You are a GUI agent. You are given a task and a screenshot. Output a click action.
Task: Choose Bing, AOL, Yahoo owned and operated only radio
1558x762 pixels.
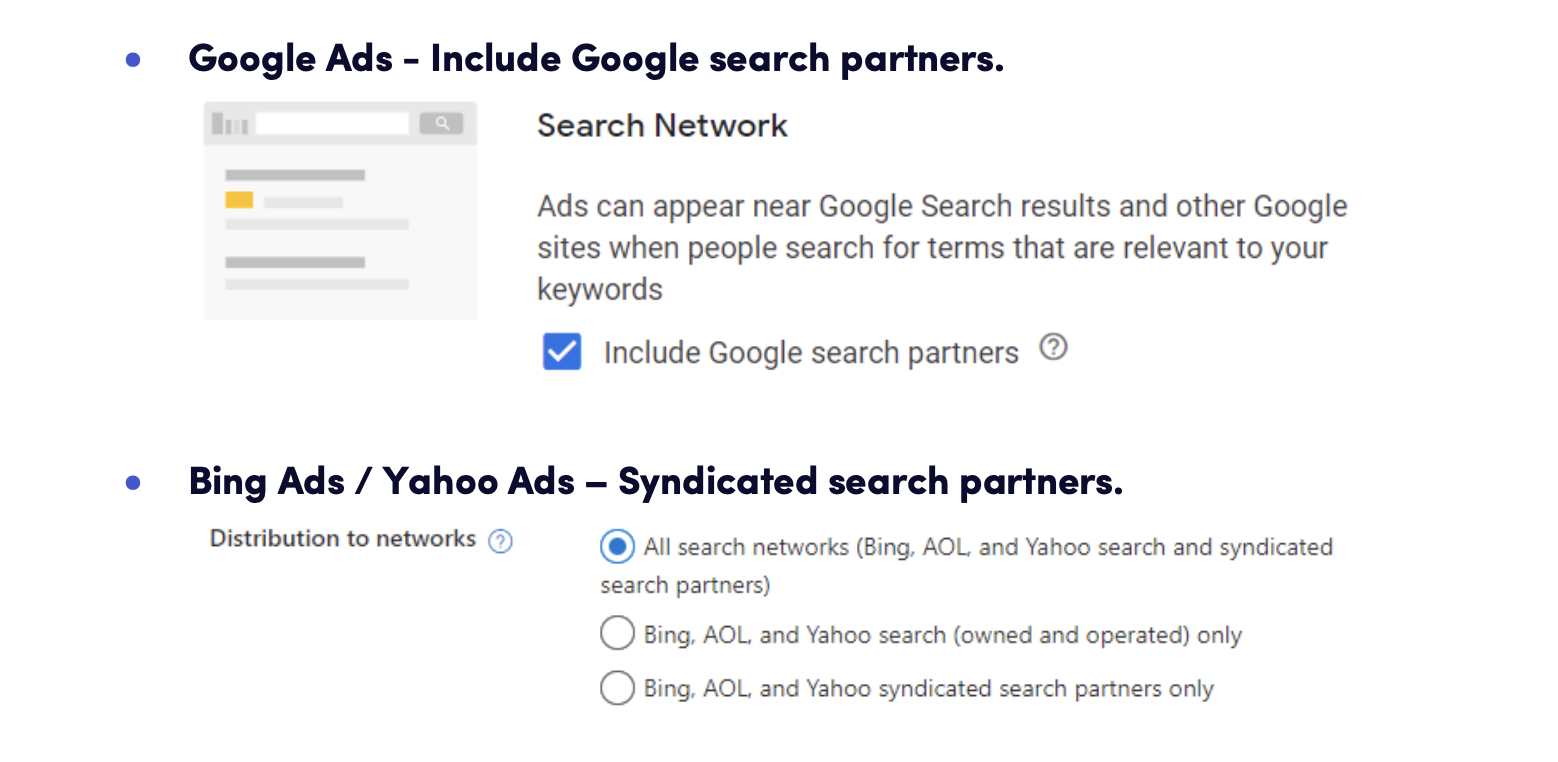tap(617, 634)
